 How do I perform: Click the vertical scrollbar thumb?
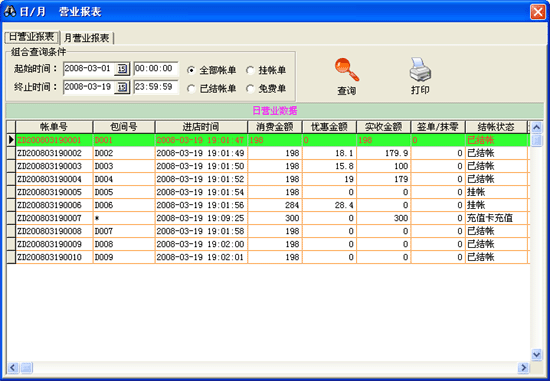pos(536,140)
